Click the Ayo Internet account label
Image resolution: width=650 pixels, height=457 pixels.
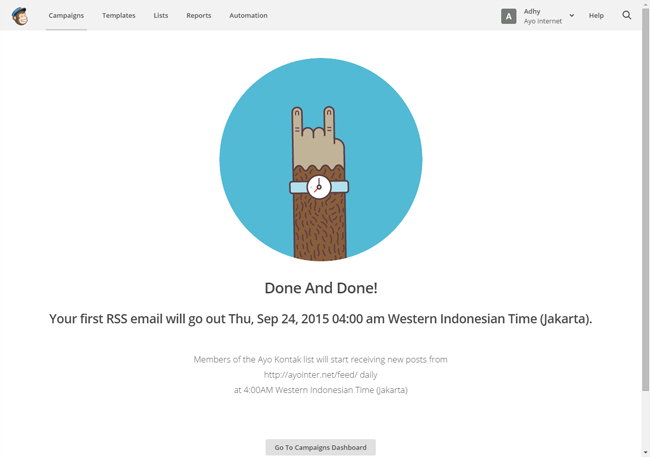[x=543, y=21]
